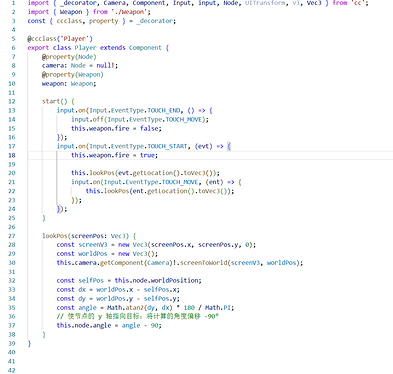
Task: Click line number 12 in the gutter
Action: pos(12,101)
